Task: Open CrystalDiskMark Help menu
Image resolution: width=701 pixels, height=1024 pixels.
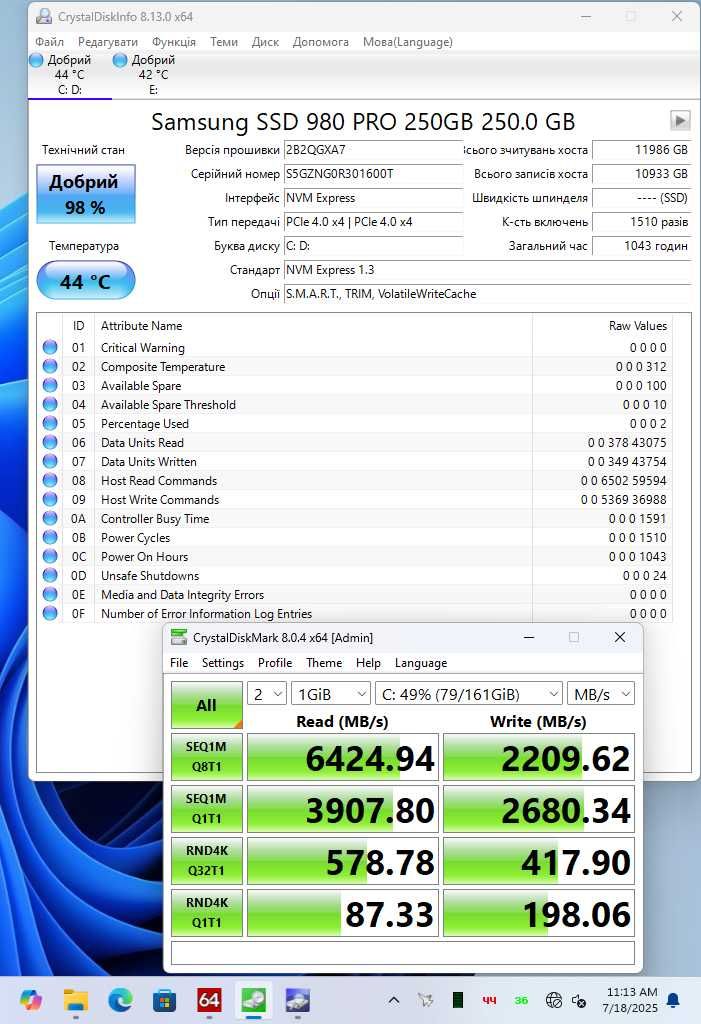Action: click(368, 662)
